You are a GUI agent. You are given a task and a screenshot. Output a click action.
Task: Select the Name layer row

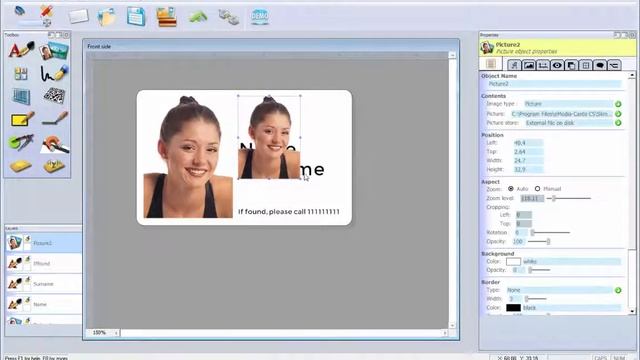coord(44,304)
